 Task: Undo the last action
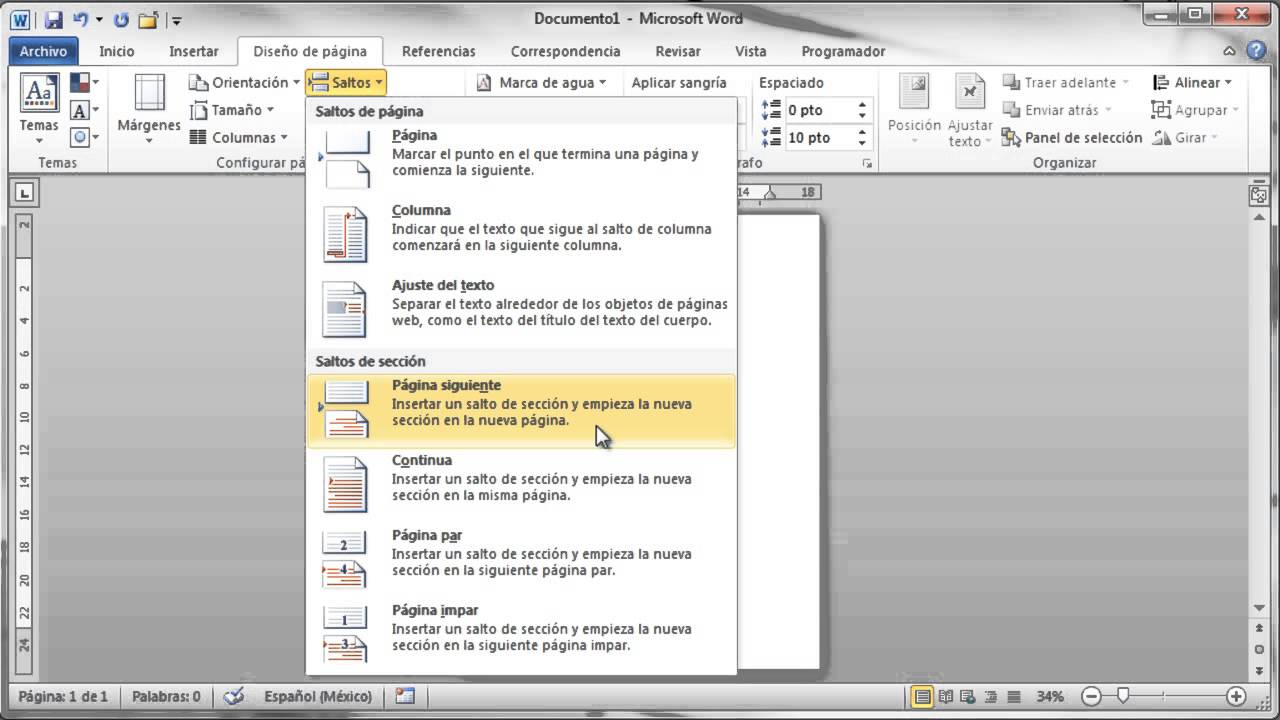pyautogui.click(x=81, y=19)
